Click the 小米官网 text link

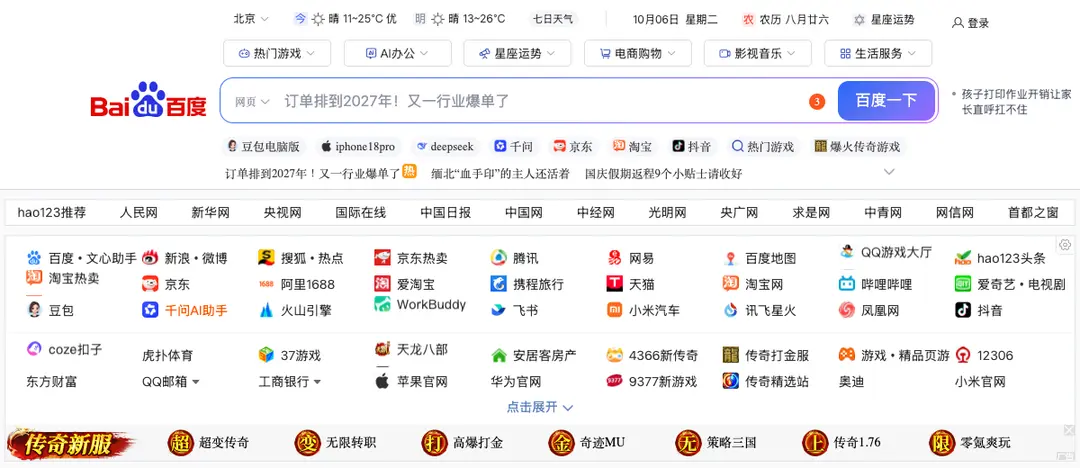coord(980,381)
